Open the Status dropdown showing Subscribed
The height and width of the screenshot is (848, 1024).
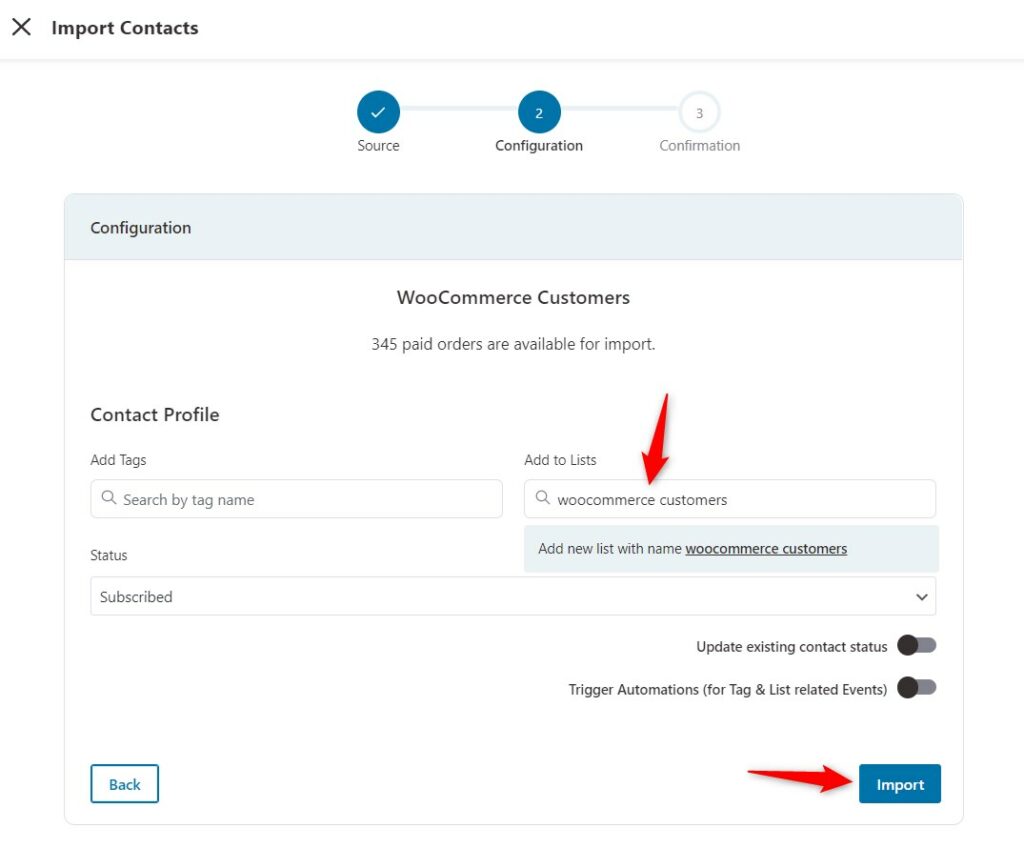513,596
